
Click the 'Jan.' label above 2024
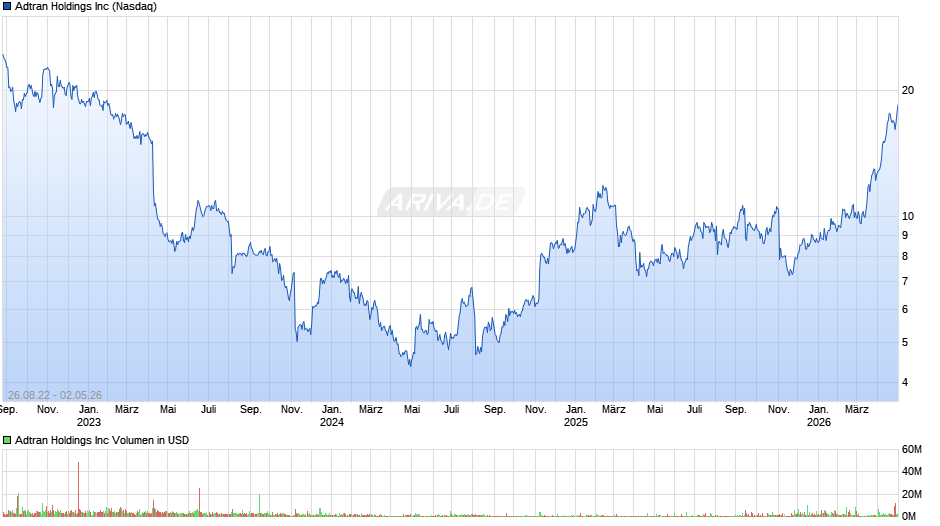pyautogui.click(x=332, y=410)
